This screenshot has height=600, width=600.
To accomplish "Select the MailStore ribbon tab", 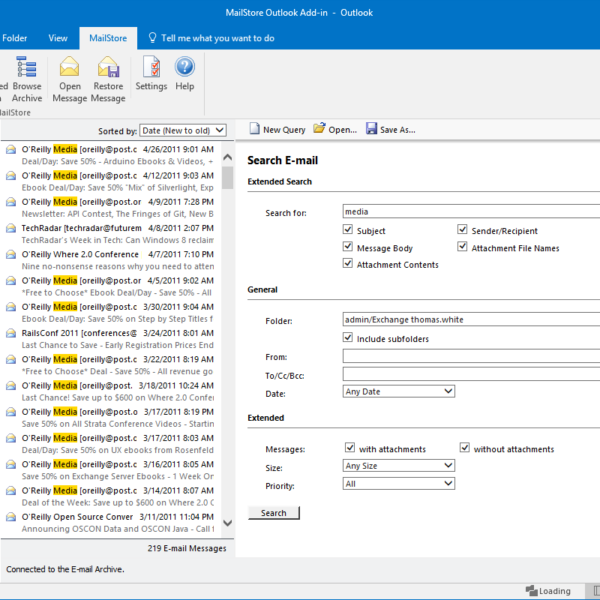I will 108,38.
